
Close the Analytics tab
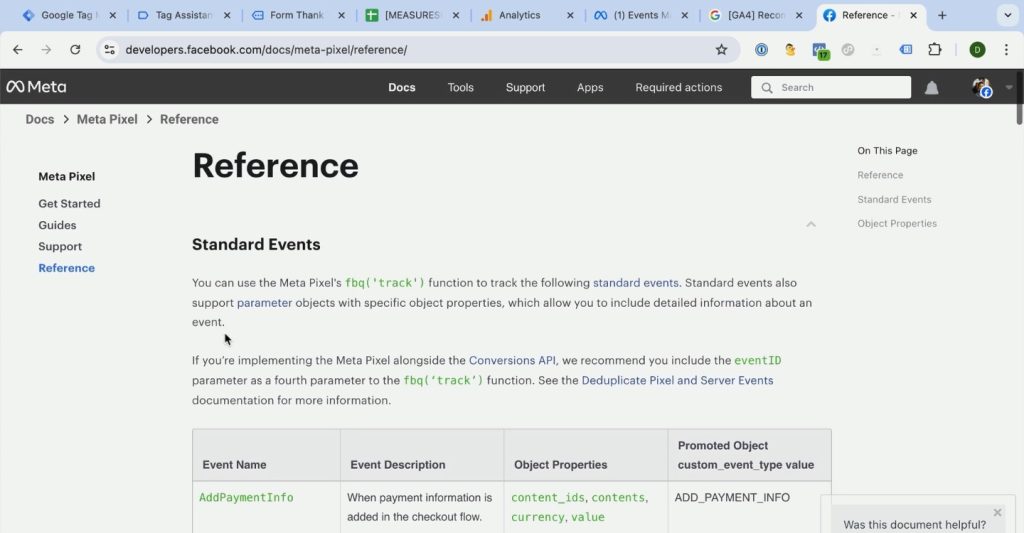click(570, 15)
